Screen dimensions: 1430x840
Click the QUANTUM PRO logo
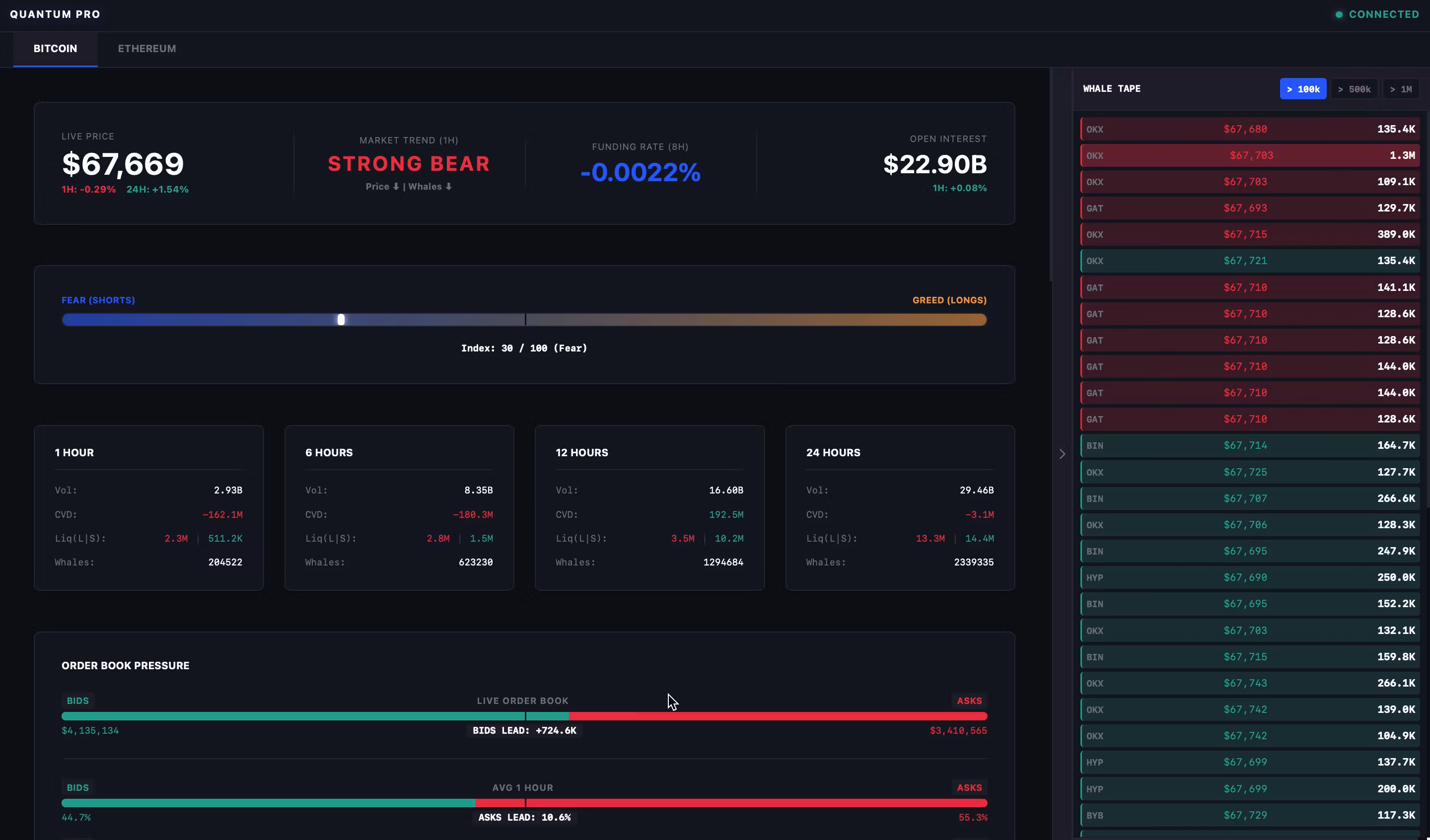pos(55,14)
